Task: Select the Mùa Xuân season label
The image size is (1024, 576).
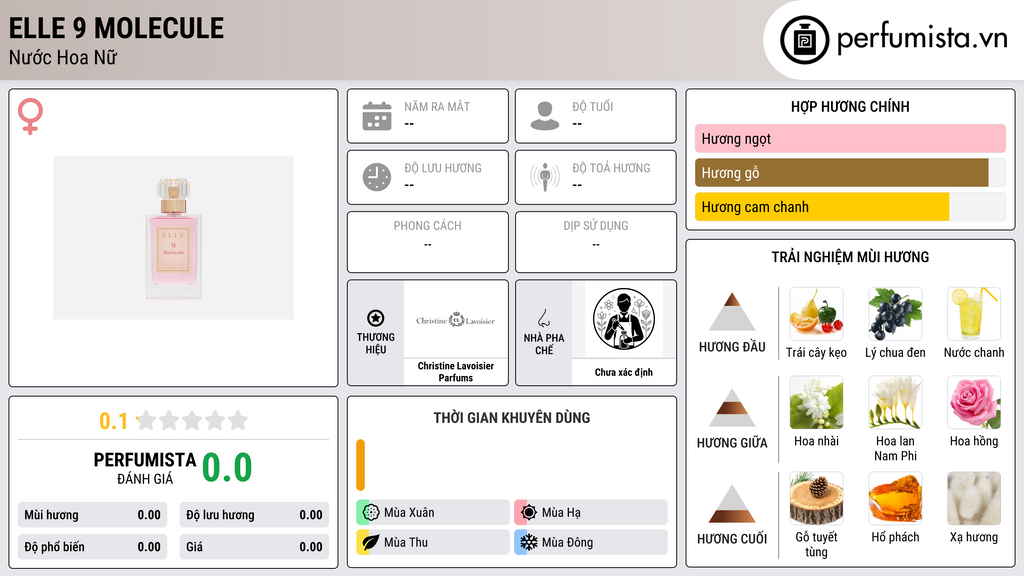Action: [x=409, y=513]
